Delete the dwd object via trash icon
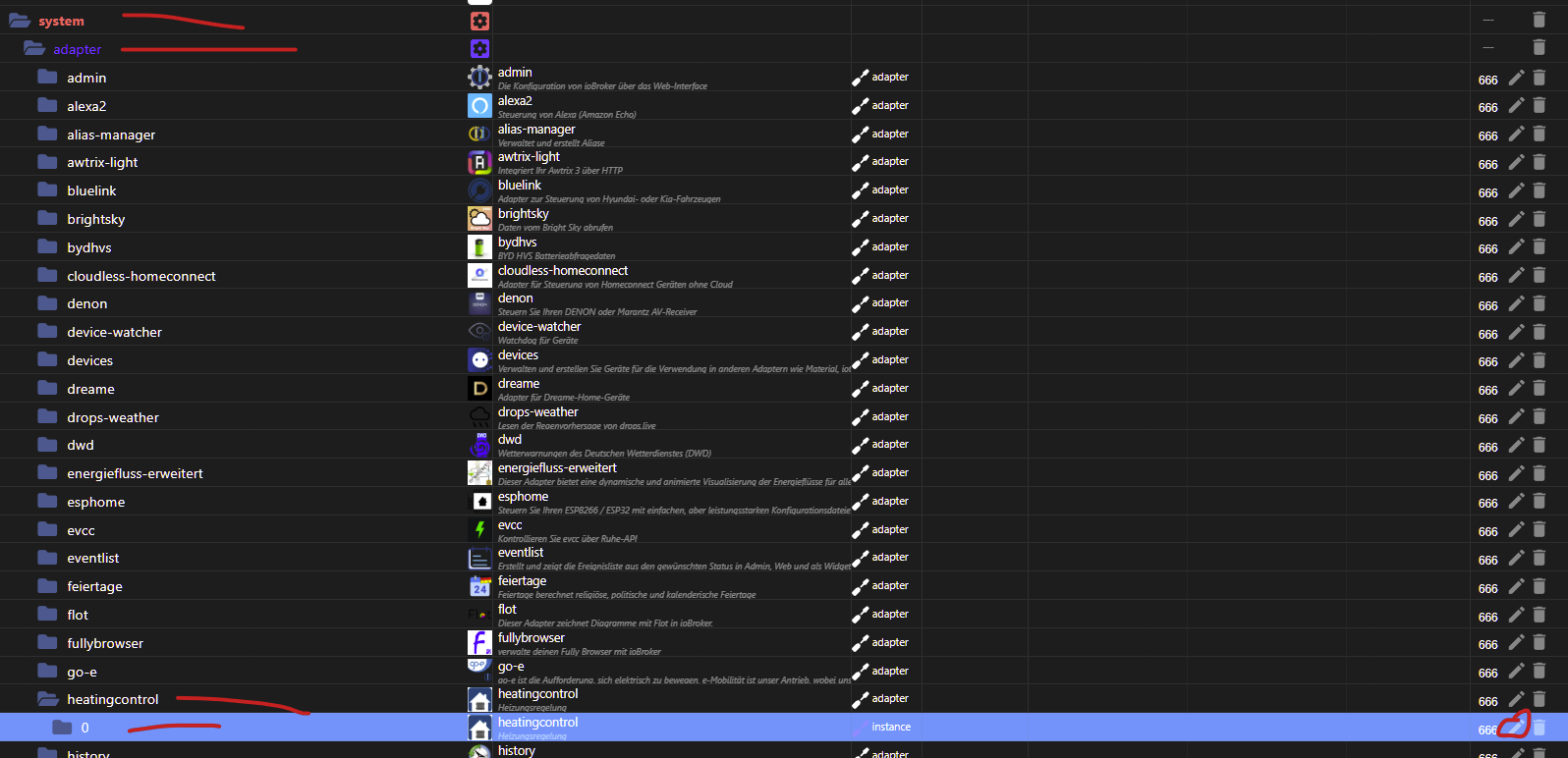The image size is (1568, 758). pyautogui.click(x=1540, y=444)
